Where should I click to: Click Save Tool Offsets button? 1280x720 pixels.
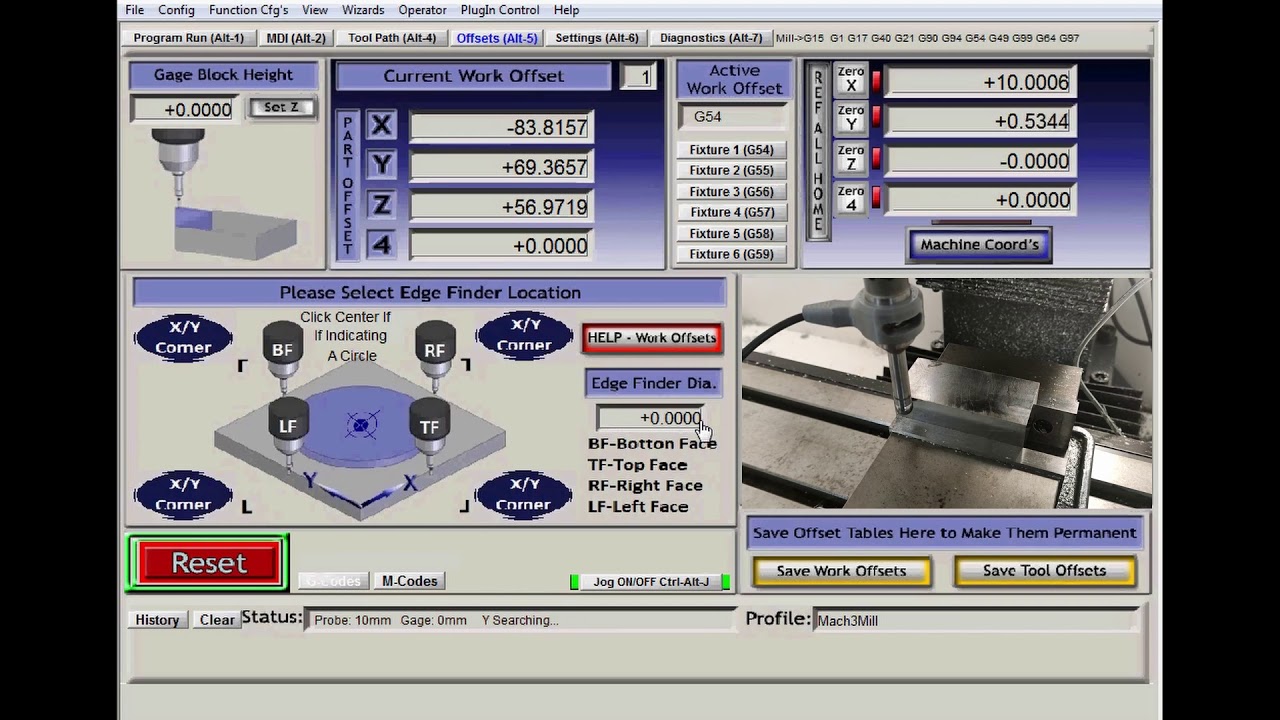coord(1045,571)
